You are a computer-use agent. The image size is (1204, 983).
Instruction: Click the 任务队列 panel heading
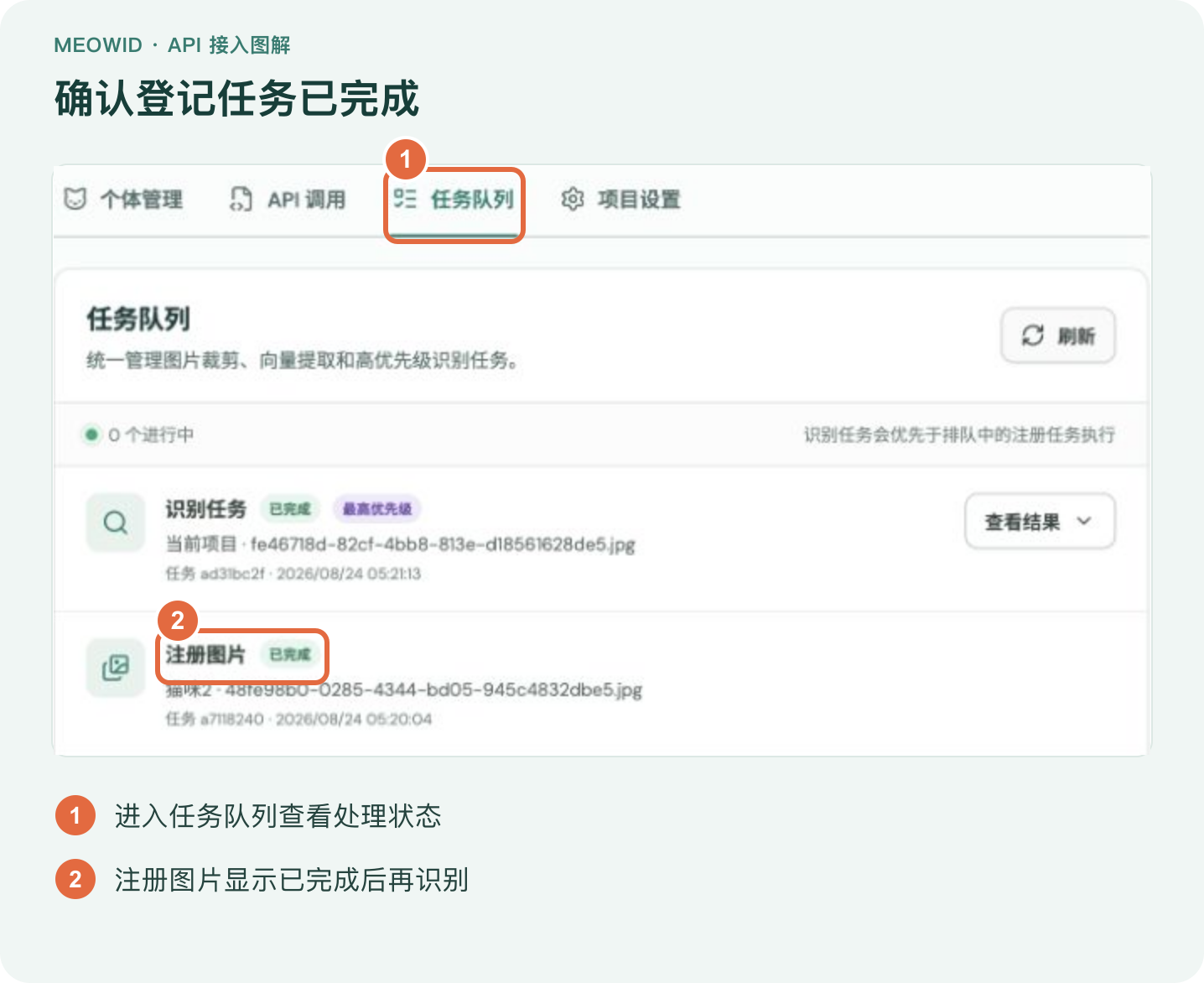coord(138,319)
